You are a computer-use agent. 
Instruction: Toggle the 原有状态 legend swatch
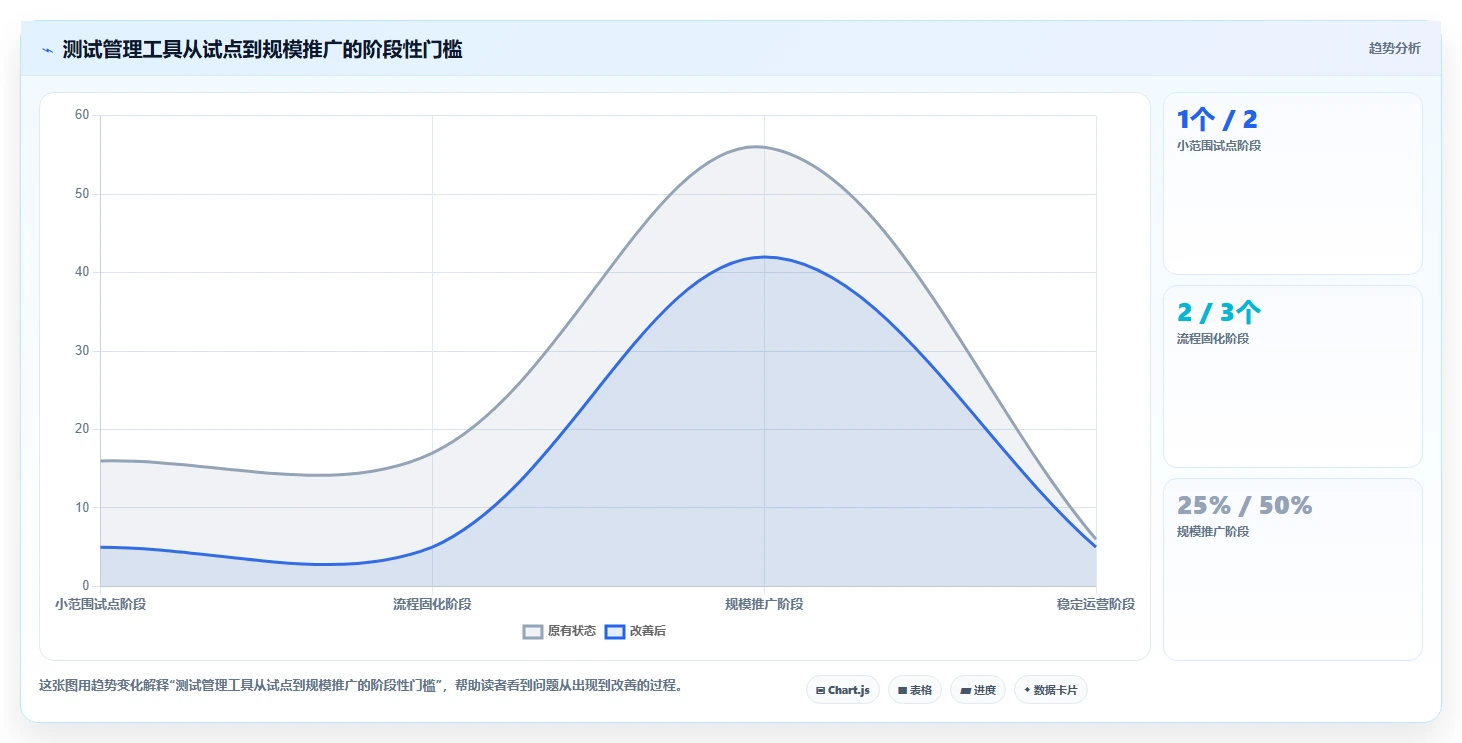coord(533,631)
